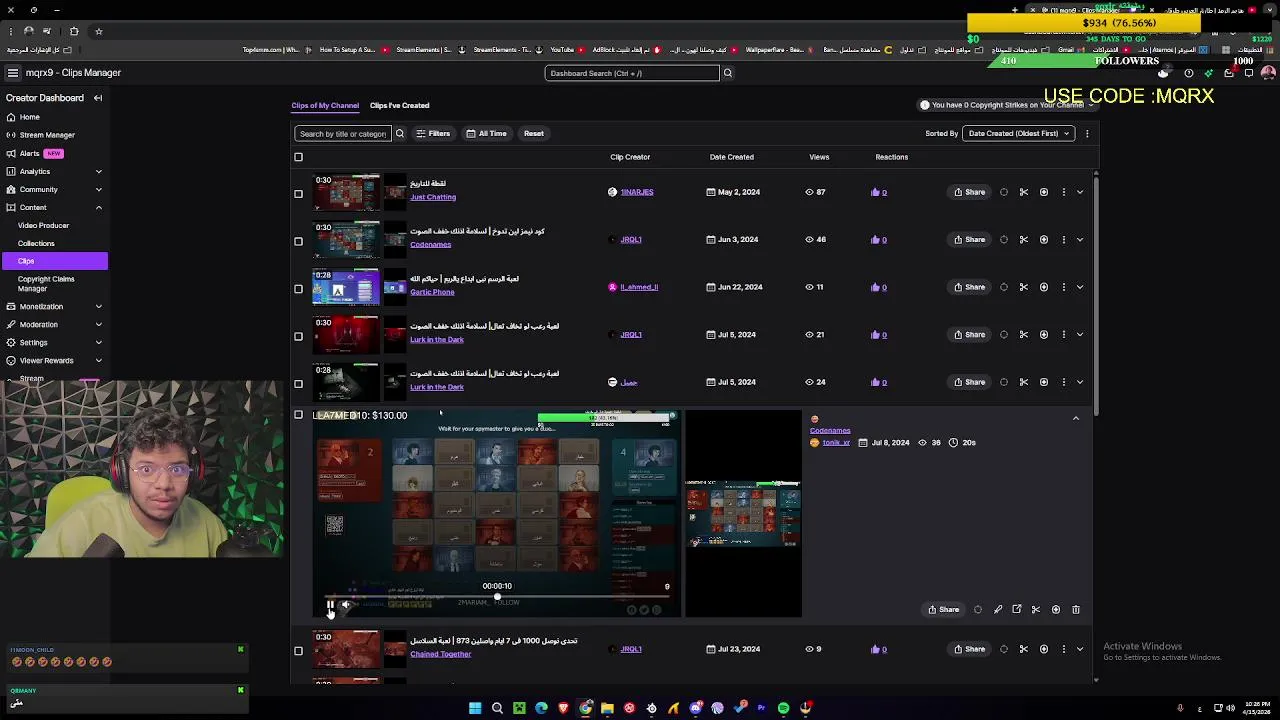This screenshot has width=1280, height=720.
Task: Open the Sorted By Date Created dropdown
Action: (1018, 133)
